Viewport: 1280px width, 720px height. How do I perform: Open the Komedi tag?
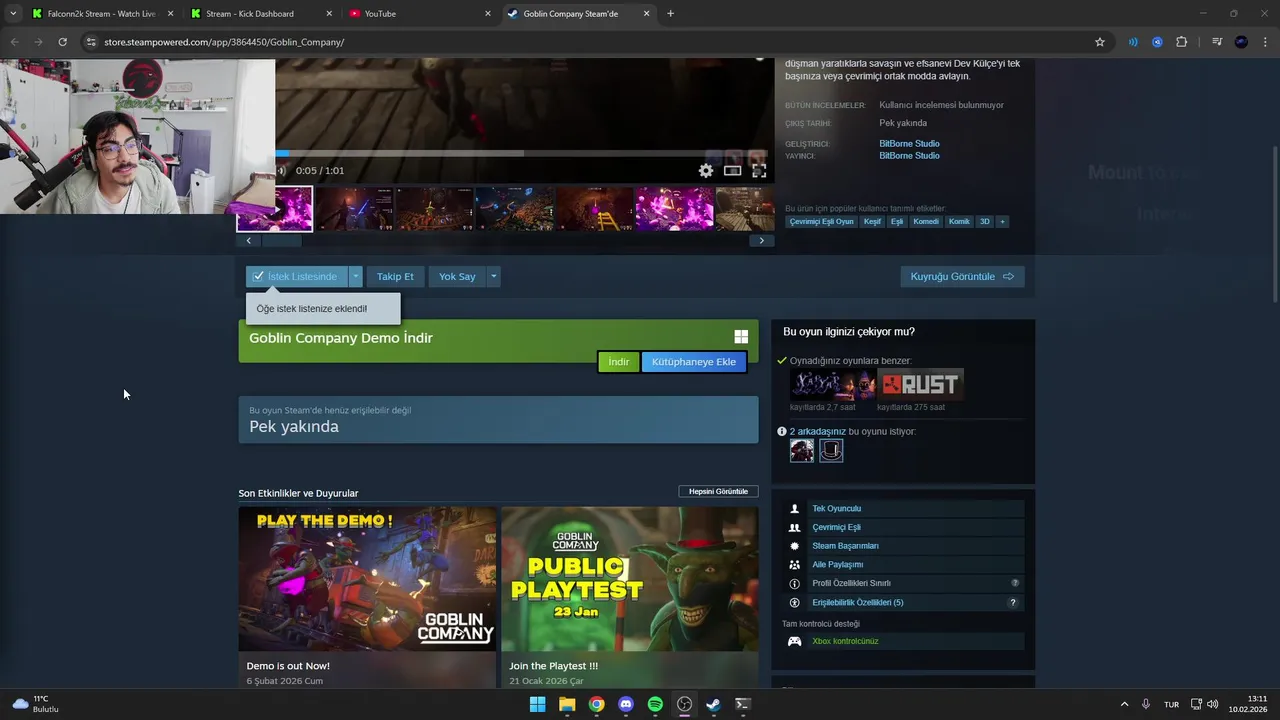[x=926, y=221]
